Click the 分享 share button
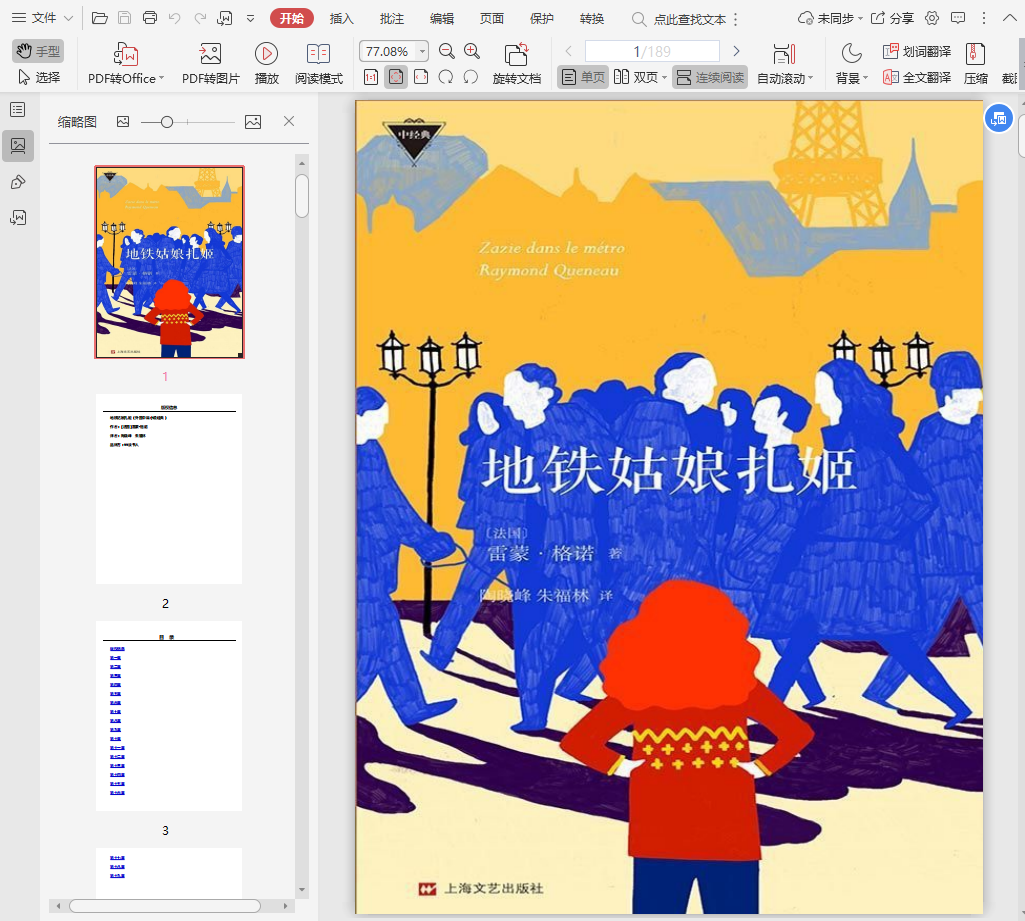The width and height of the screenshot is (1025, 921). click(x=892, y=18)
